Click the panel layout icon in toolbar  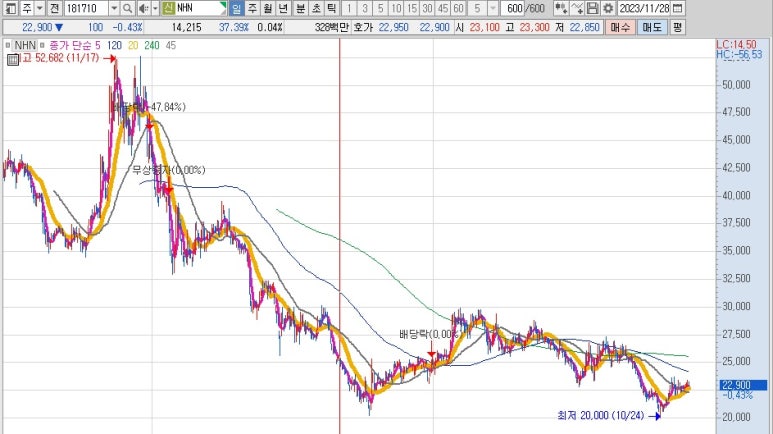coord(10,8)
